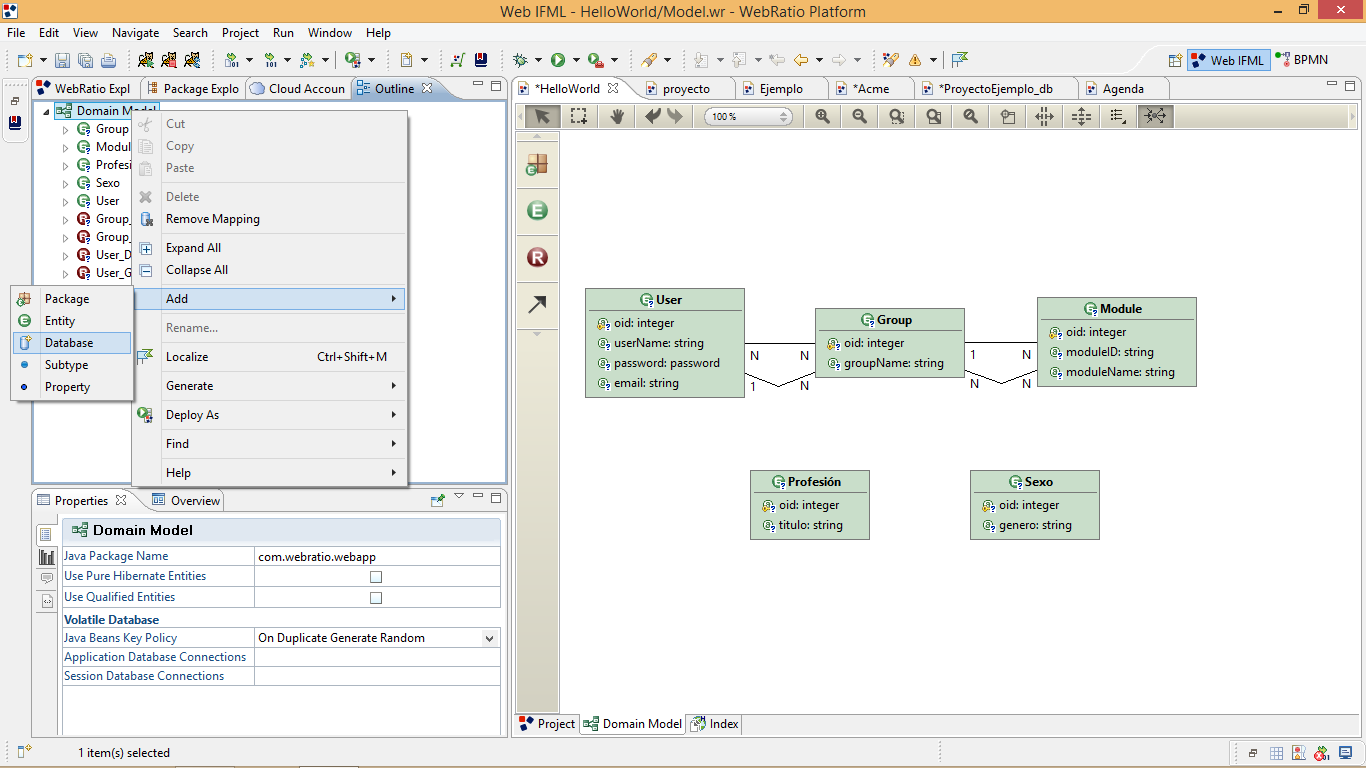Select Remove Mapping in context menu
Image resolution: width=1366 pixels, height=768 pixels.
pyautogui.click(x=270, y=219)
